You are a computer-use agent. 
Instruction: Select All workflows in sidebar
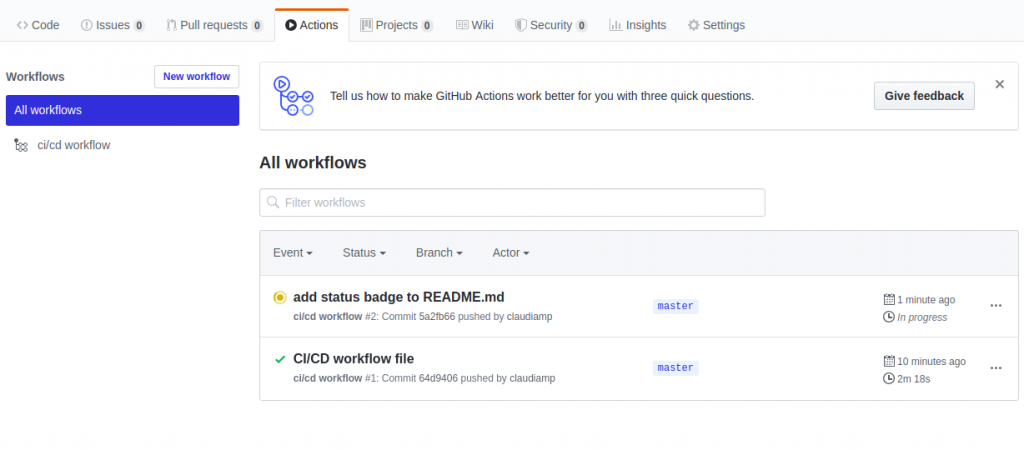click(122, 110)
